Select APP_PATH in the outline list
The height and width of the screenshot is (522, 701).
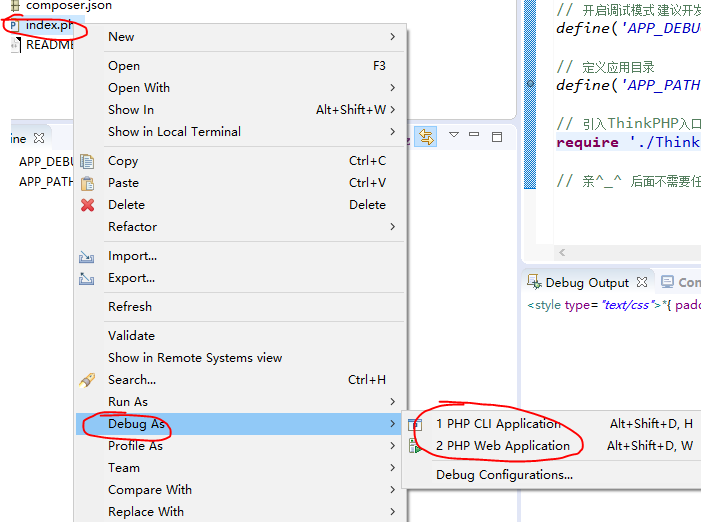pos(46,181)
